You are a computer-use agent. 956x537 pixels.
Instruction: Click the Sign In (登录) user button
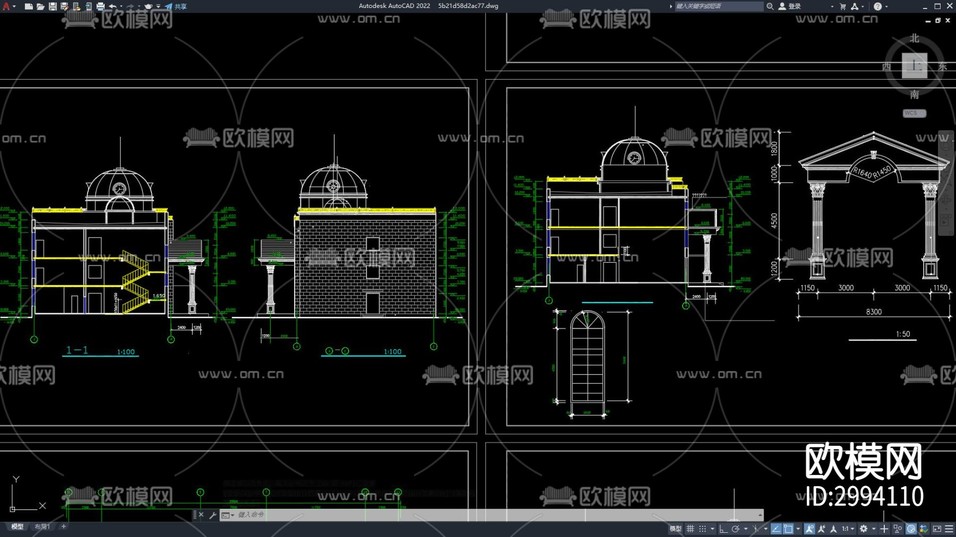(790, 6)
